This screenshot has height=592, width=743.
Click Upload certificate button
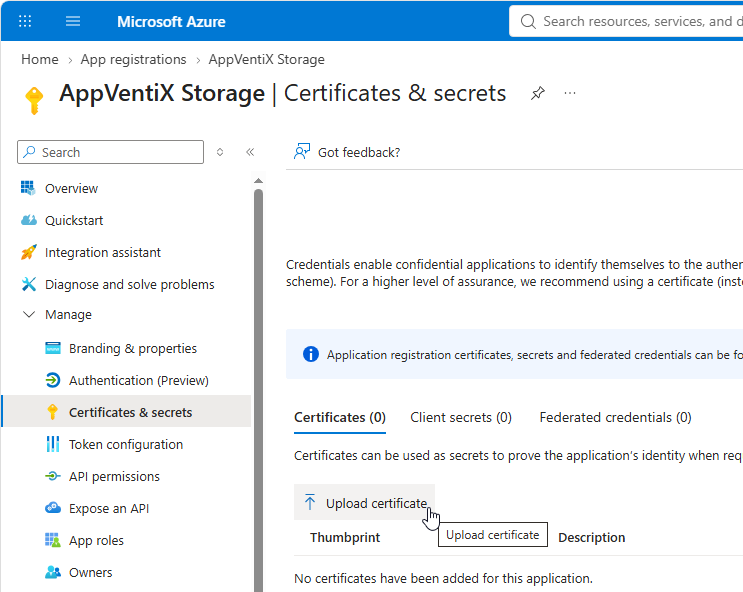(x=364, y=502)
